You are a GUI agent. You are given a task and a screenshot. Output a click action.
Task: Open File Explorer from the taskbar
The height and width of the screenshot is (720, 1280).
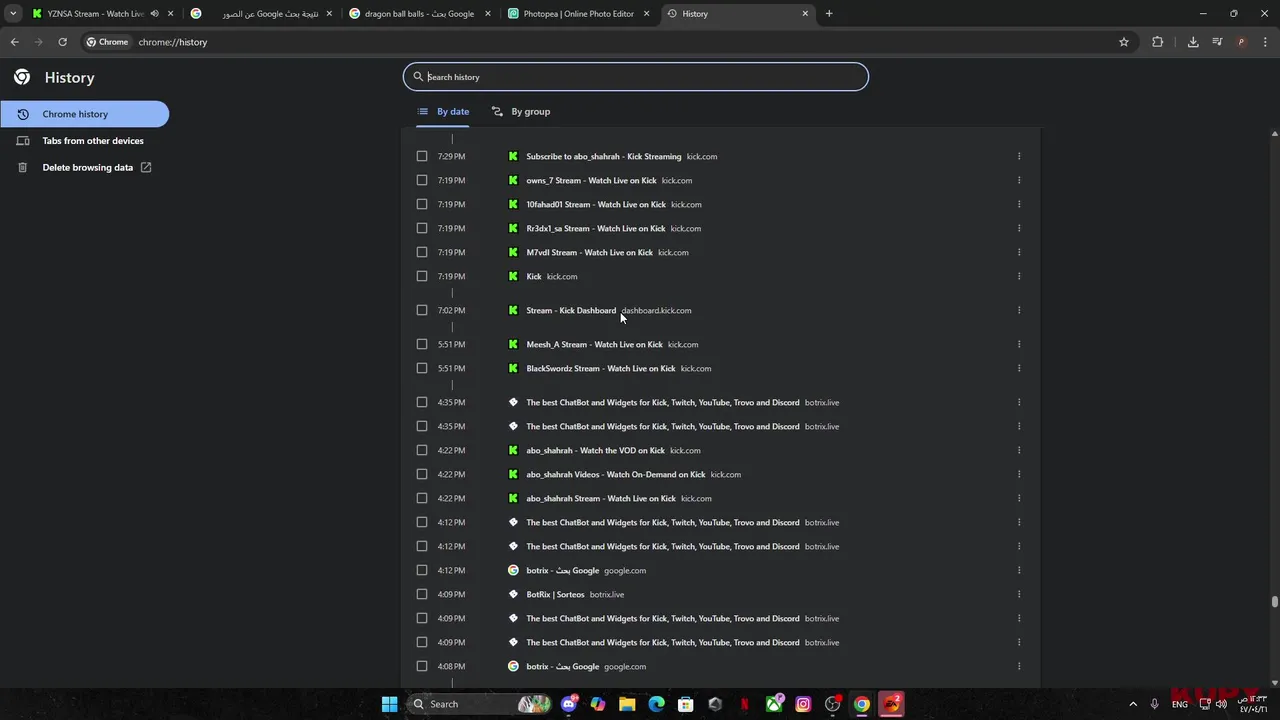coord(627,704)
